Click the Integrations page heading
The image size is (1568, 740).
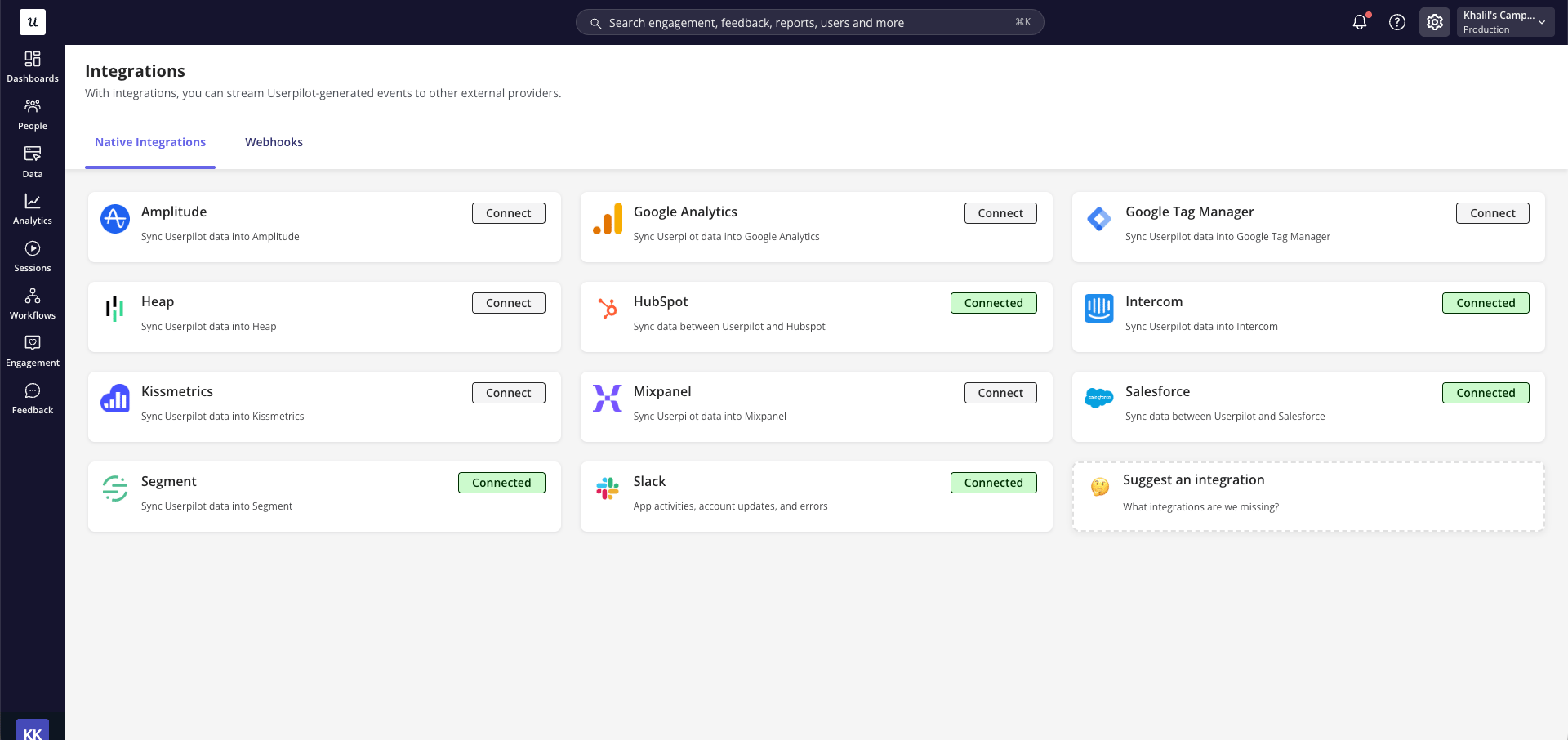(135, 71)
